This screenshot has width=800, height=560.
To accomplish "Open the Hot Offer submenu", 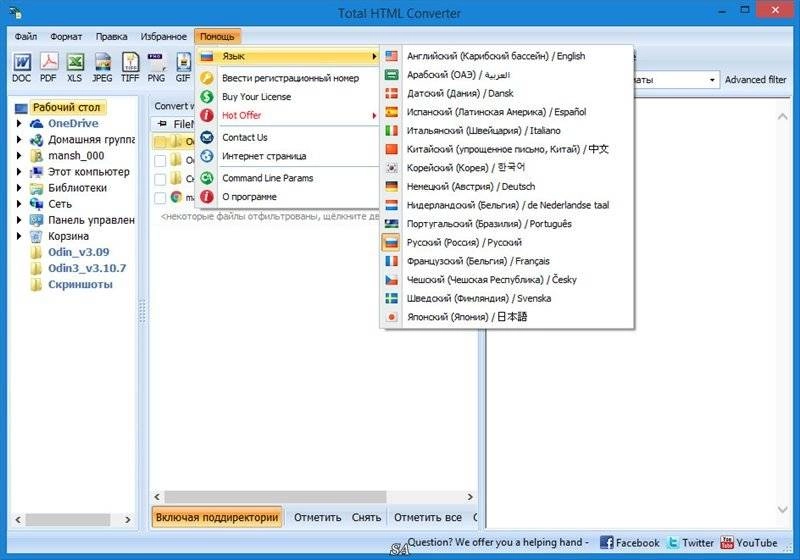I will 288,115.
